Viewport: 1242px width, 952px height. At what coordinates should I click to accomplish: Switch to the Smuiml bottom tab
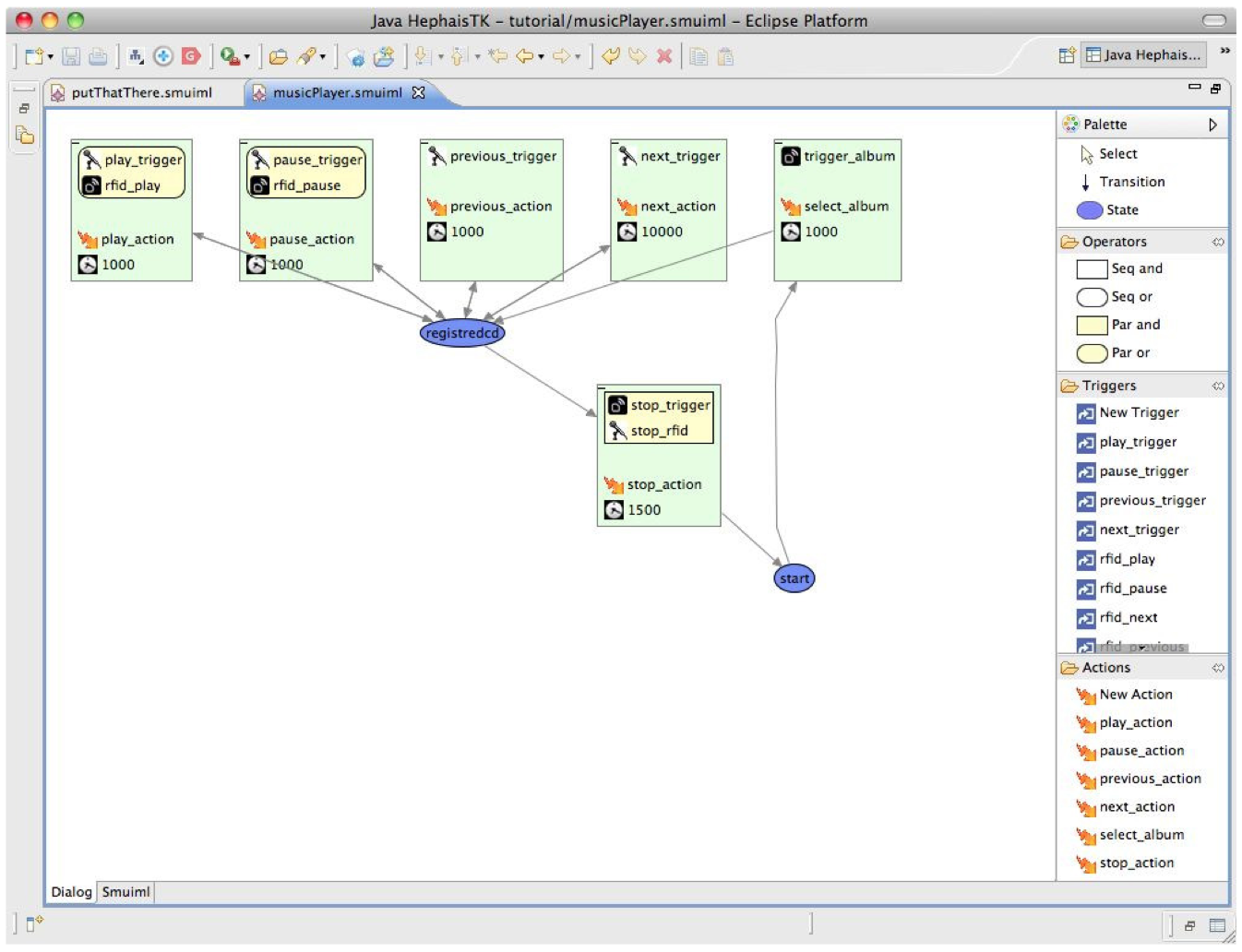(125, 892)
